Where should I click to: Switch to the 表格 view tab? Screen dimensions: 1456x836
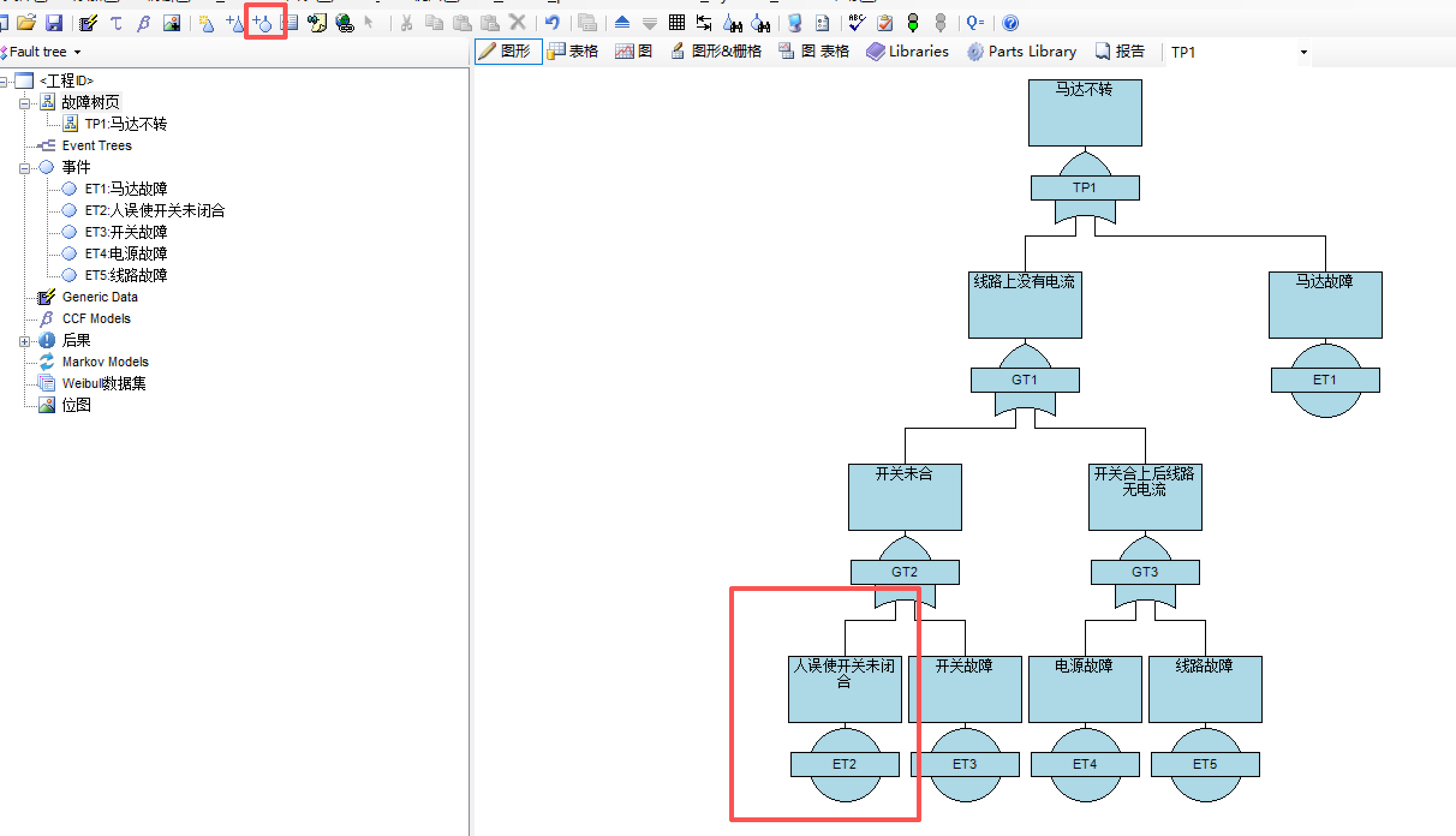click(x=573, y=52)
